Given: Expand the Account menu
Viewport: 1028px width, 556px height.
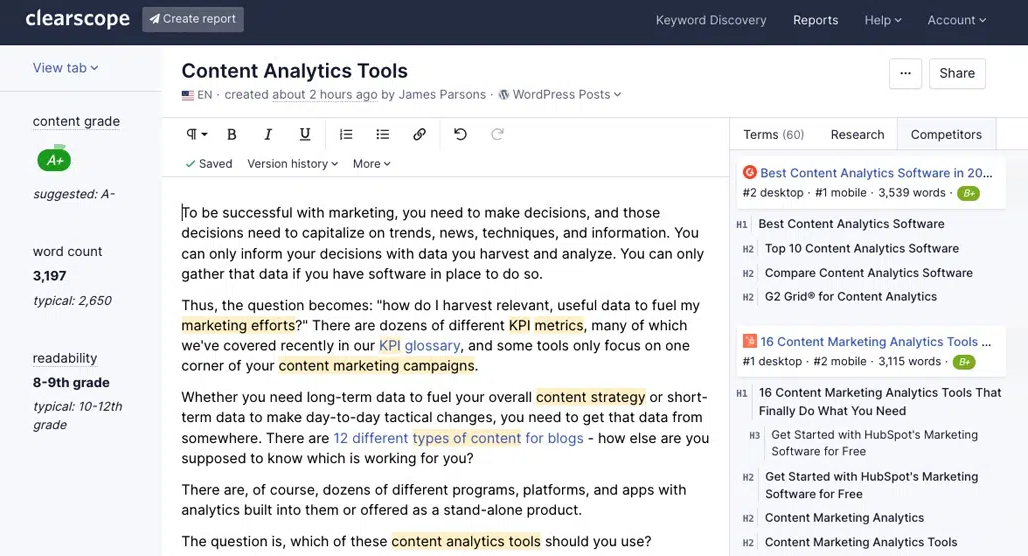Looking at the screenshot, I should click(957, 20).
